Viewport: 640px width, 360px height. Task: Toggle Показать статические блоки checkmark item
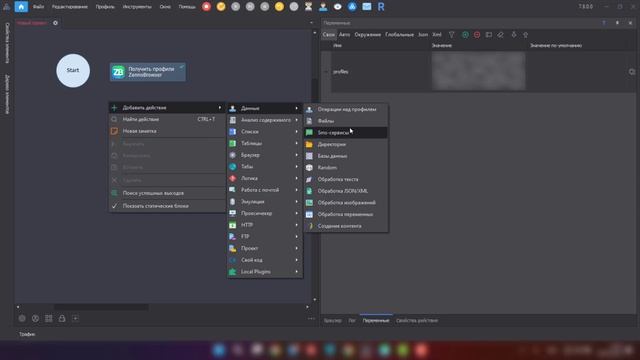click(x=167, y=206)
